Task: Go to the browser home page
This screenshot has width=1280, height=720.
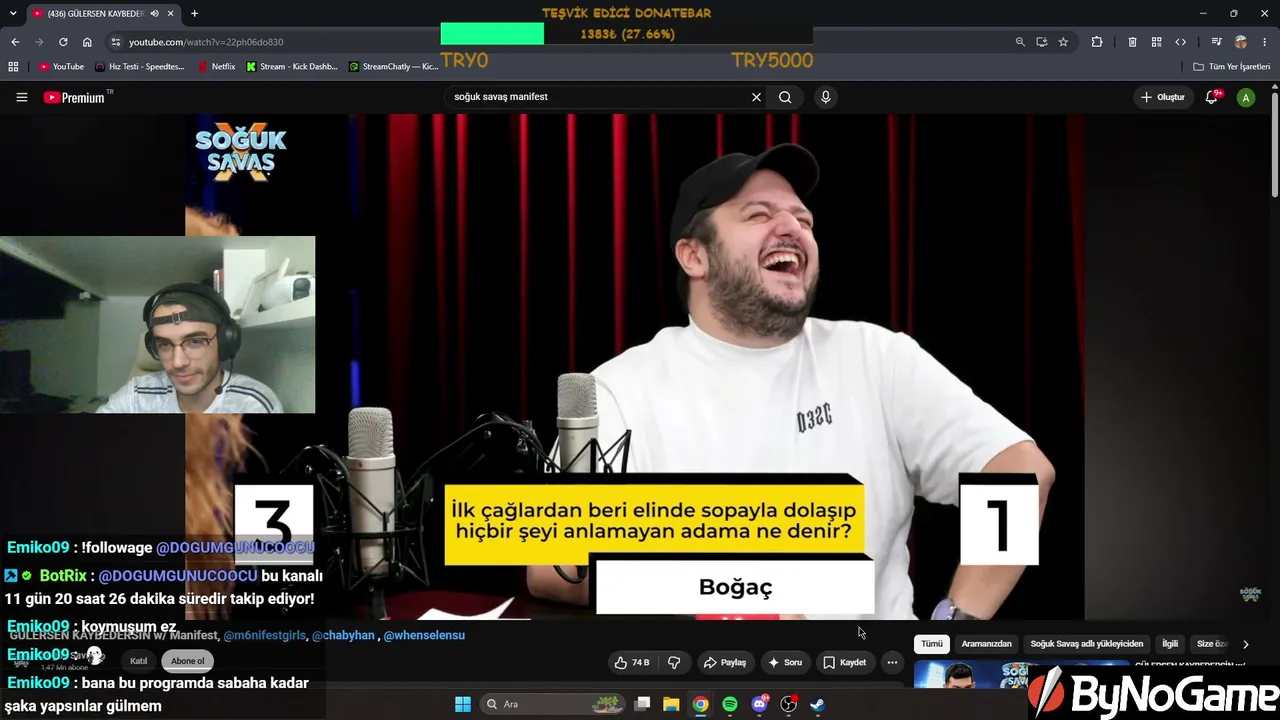Action: (87, 42)
